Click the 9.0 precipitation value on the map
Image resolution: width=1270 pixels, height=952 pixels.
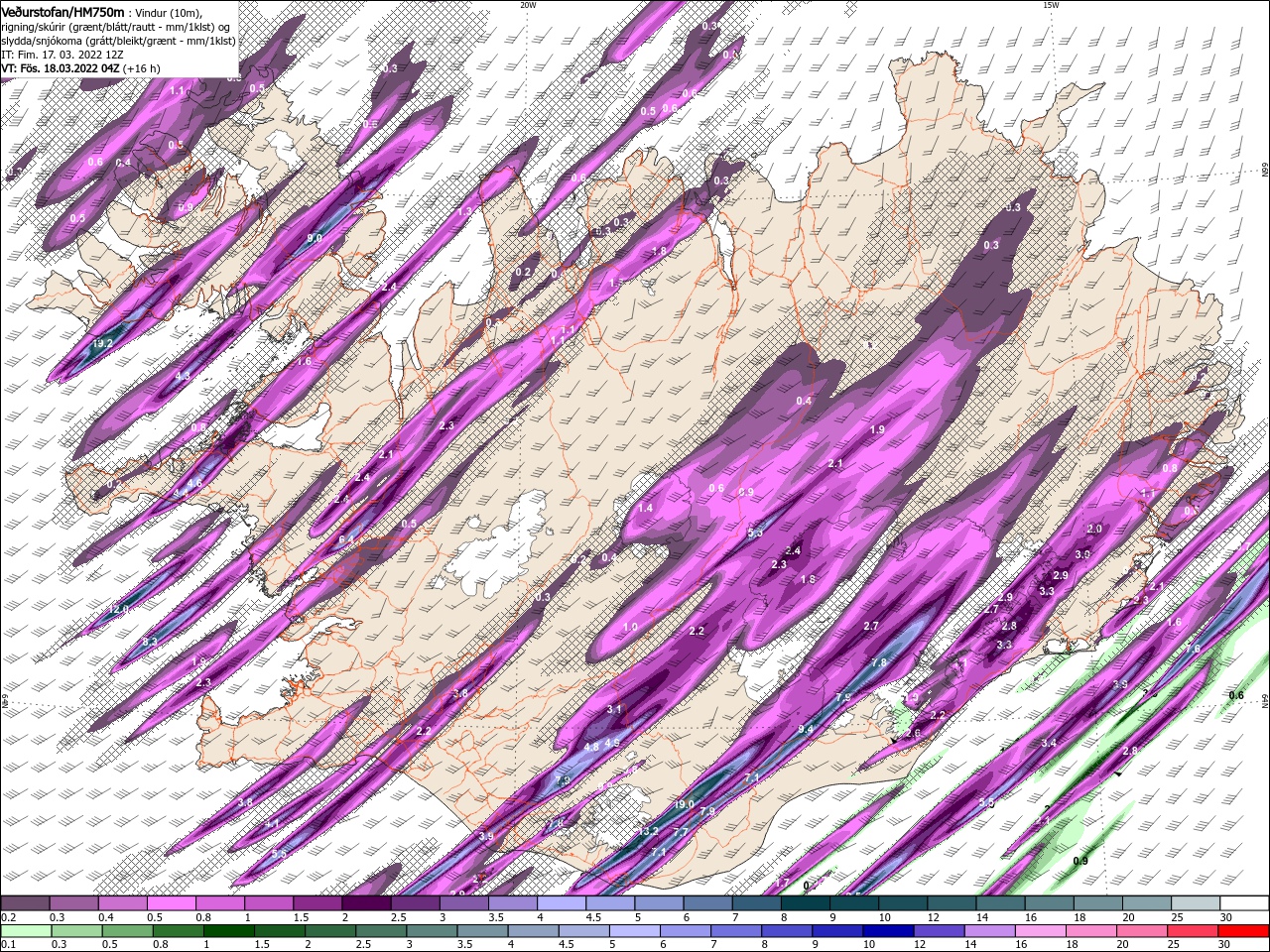click(x=315, y=238)
